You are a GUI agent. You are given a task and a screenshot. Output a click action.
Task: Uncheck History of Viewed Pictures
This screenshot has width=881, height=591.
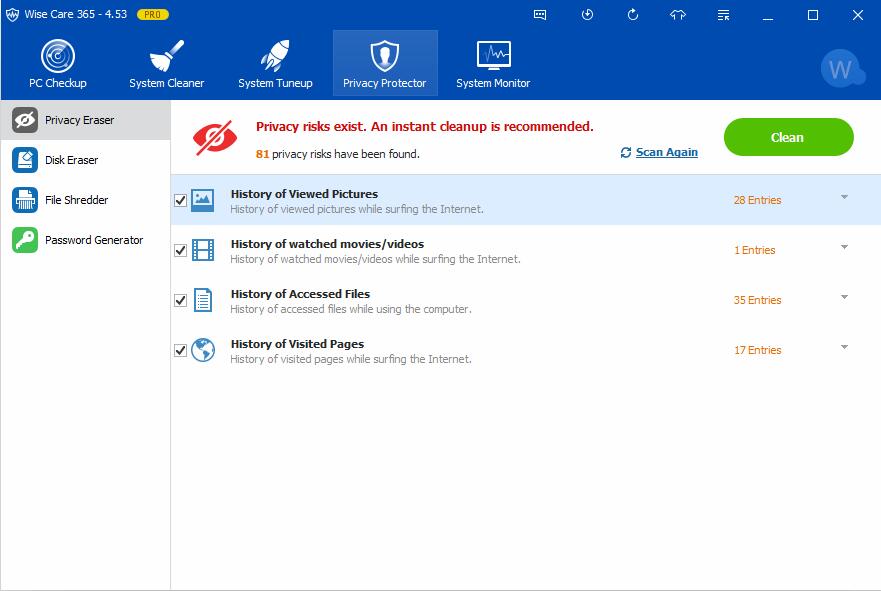click(x=180, y=201)
